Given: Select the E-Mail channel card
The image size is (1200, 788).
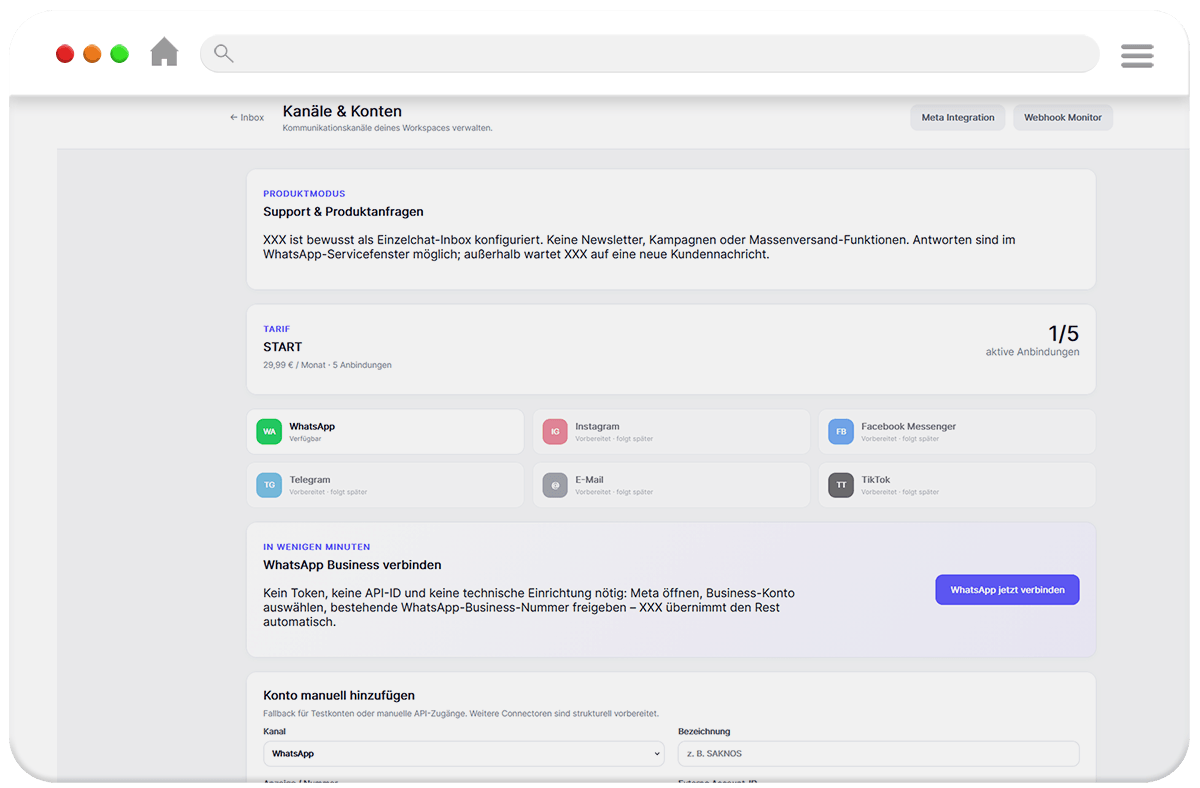Looking at the screenshot, I should 671,485.
